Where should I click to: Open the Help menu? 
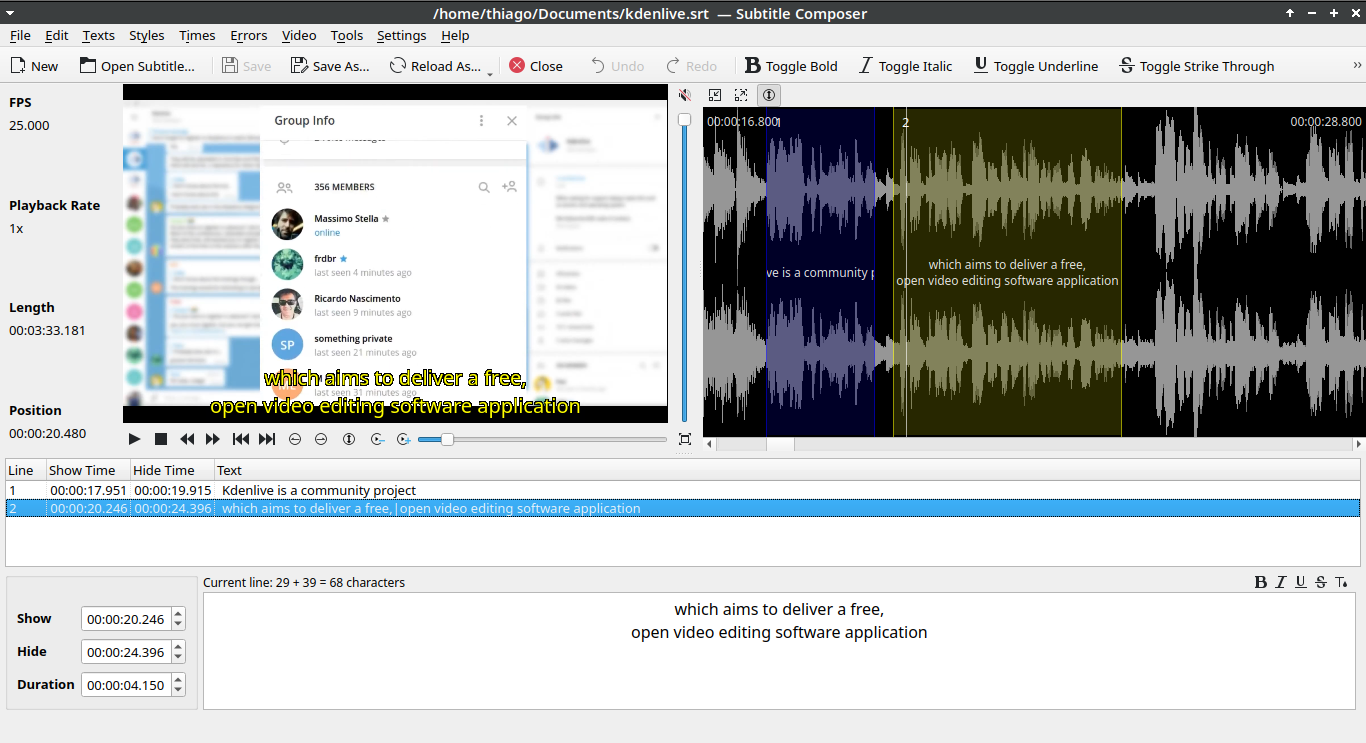[455, 35]
